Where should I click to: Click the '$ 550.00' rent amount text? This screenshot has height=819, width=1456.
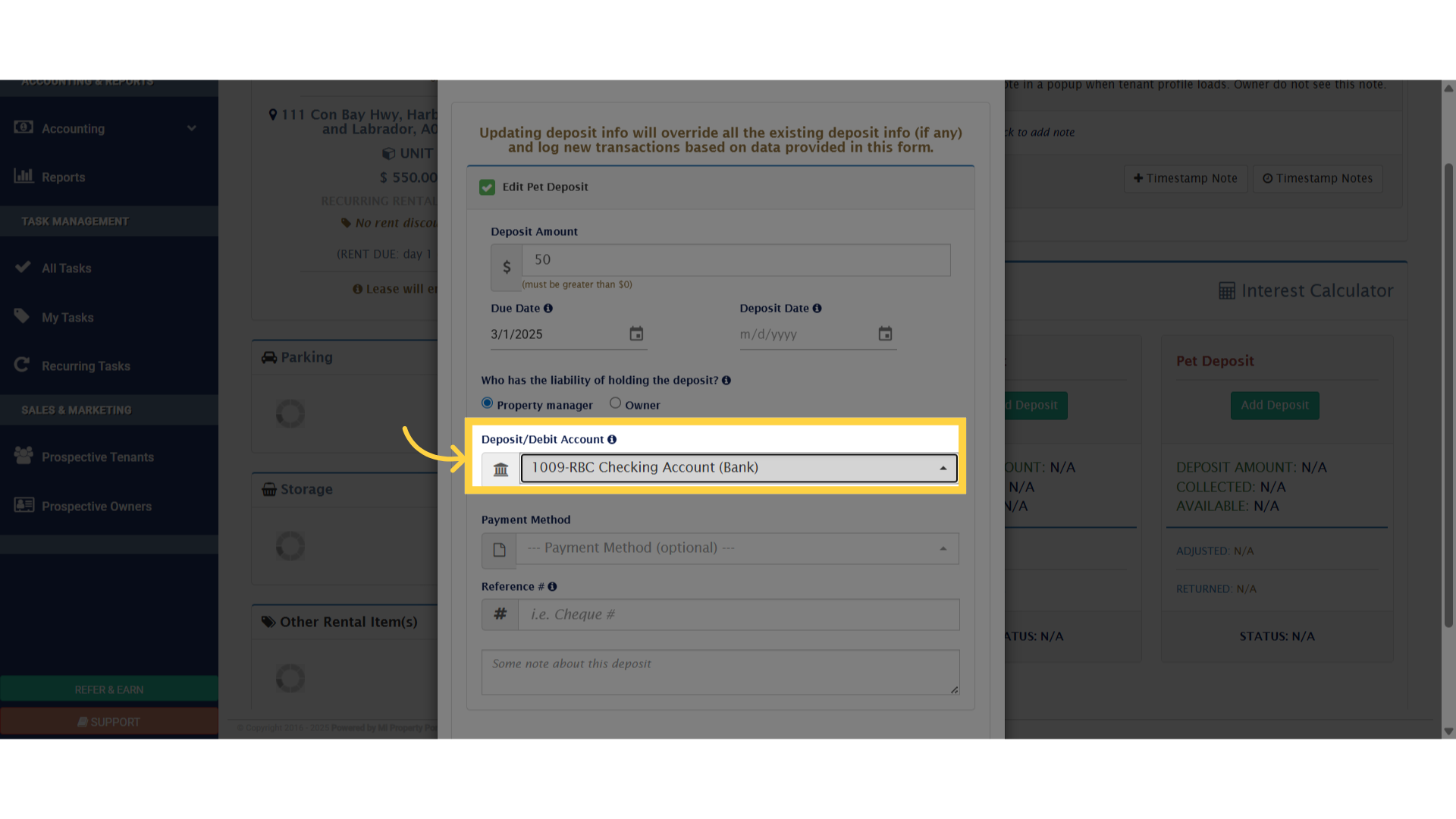[x=408, y=177]
